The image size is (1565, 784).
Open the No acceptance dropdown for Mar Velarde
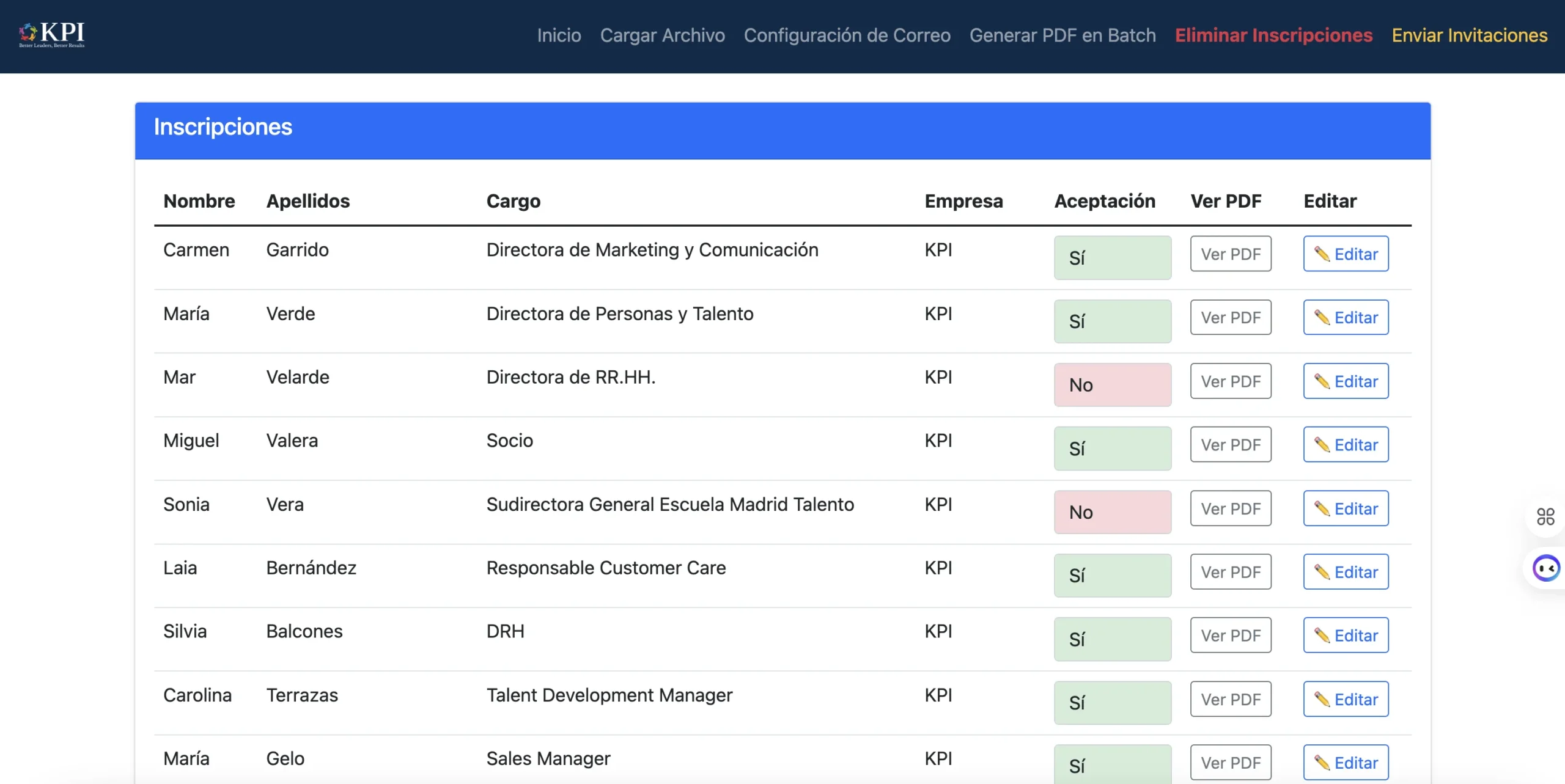pos(1112,385)
